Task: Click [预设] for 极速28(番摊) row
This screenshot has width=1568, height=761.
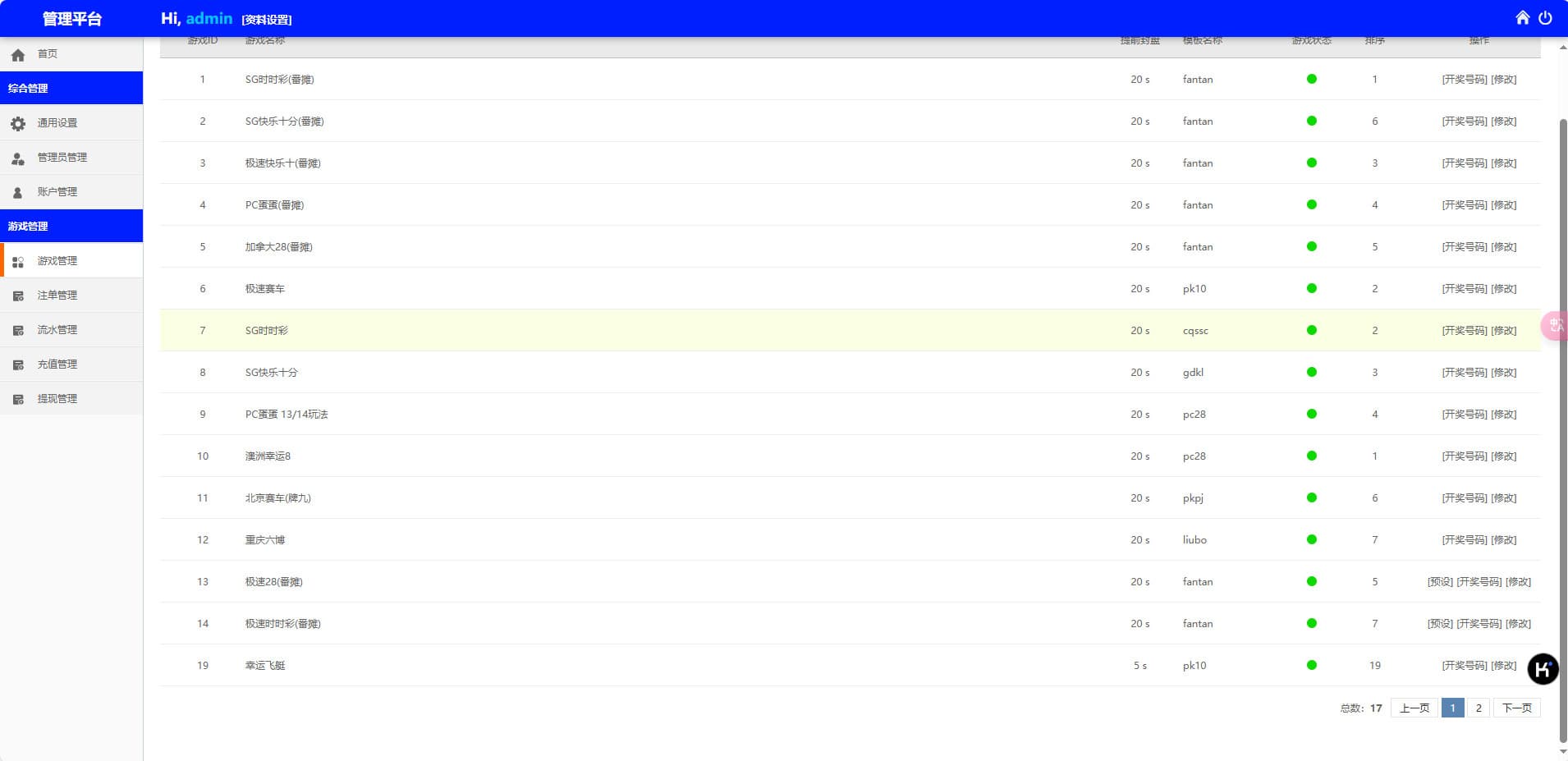Action: (x=1440, y=582)
